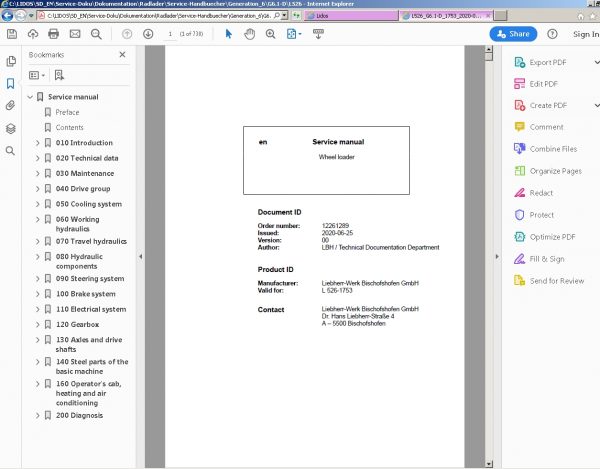
Task: Click the zoom in plus magnifier
Action: tap(271, 34)
